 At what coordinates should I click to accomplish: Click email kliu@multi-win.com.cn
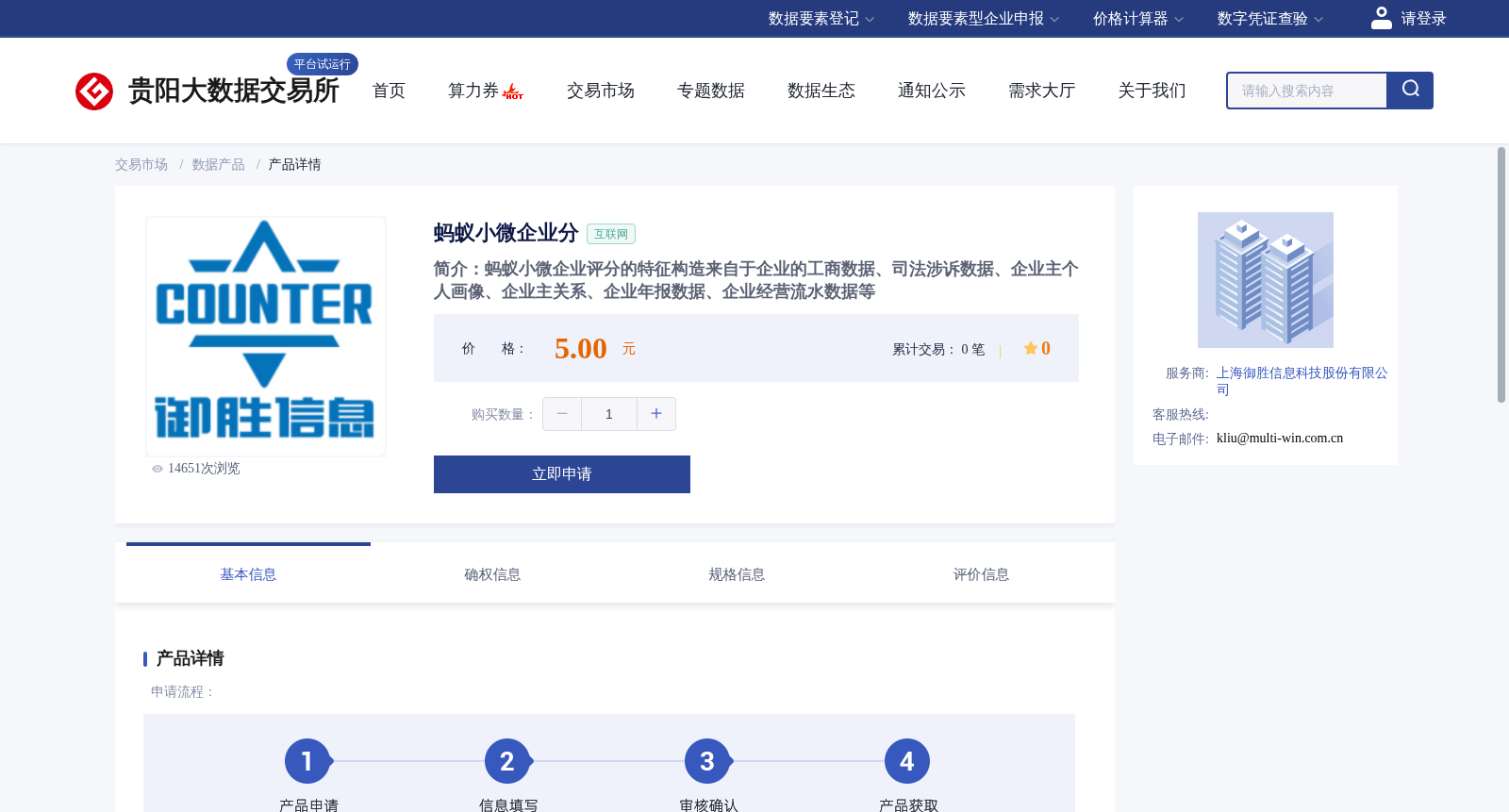tap(1280, 439)
